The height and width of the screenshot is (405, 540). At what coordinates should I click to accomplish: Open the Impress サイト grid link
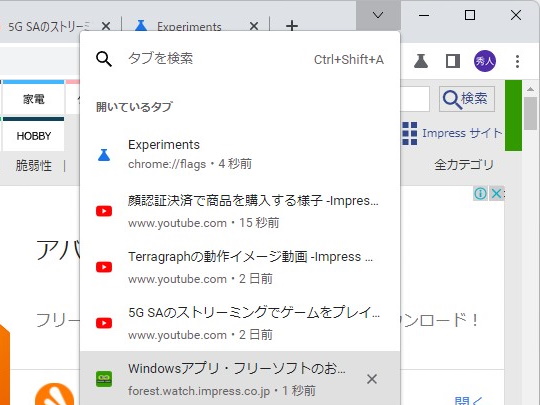[x=453, y=133]
